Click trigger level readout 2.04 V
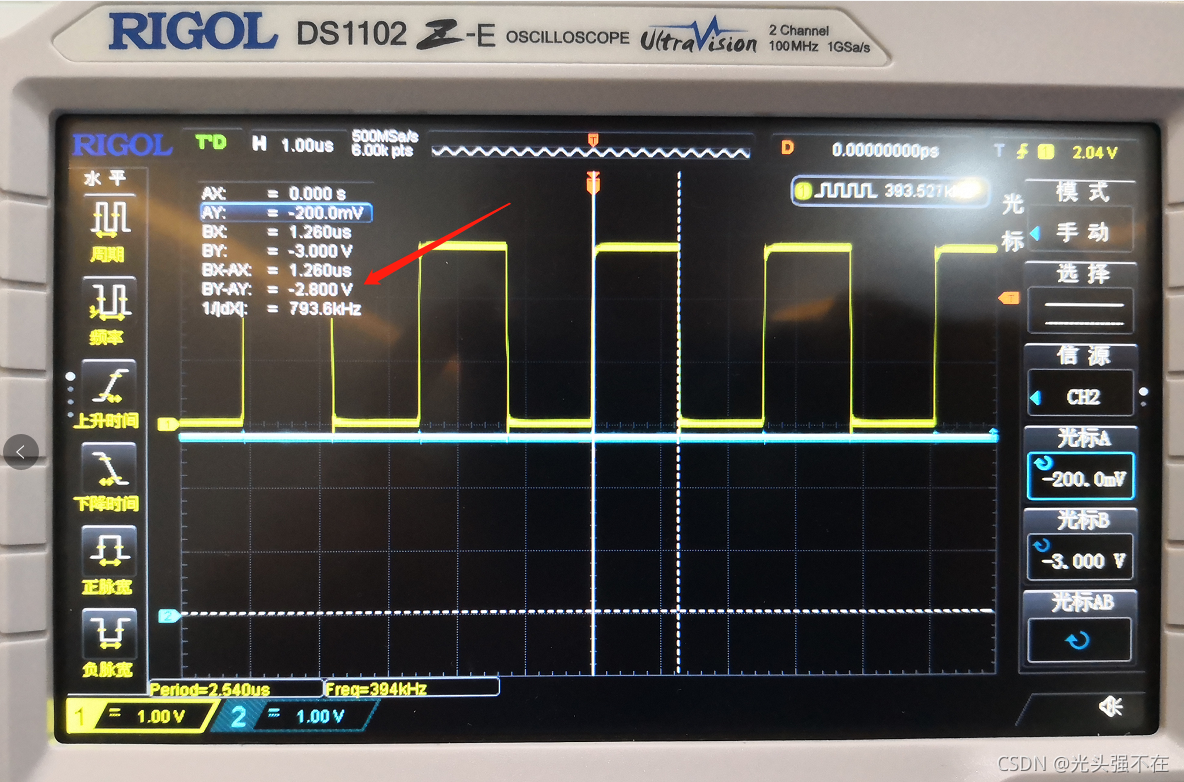This screenshot has width=1184, height=782. tap(1094, 152)
